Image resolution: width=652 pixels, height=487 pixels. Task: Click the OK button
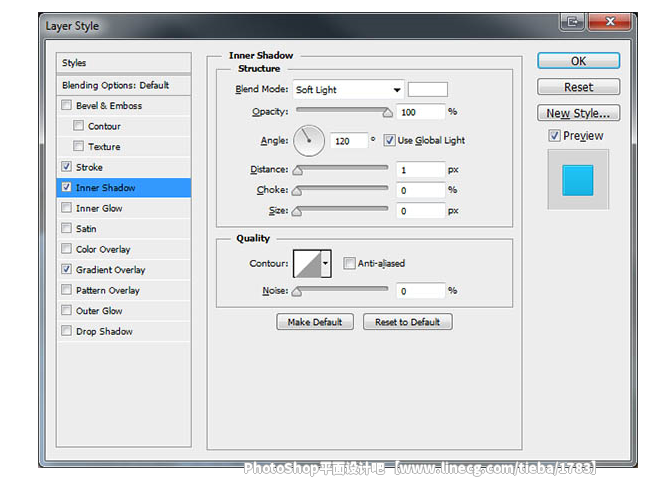[578, 61]
